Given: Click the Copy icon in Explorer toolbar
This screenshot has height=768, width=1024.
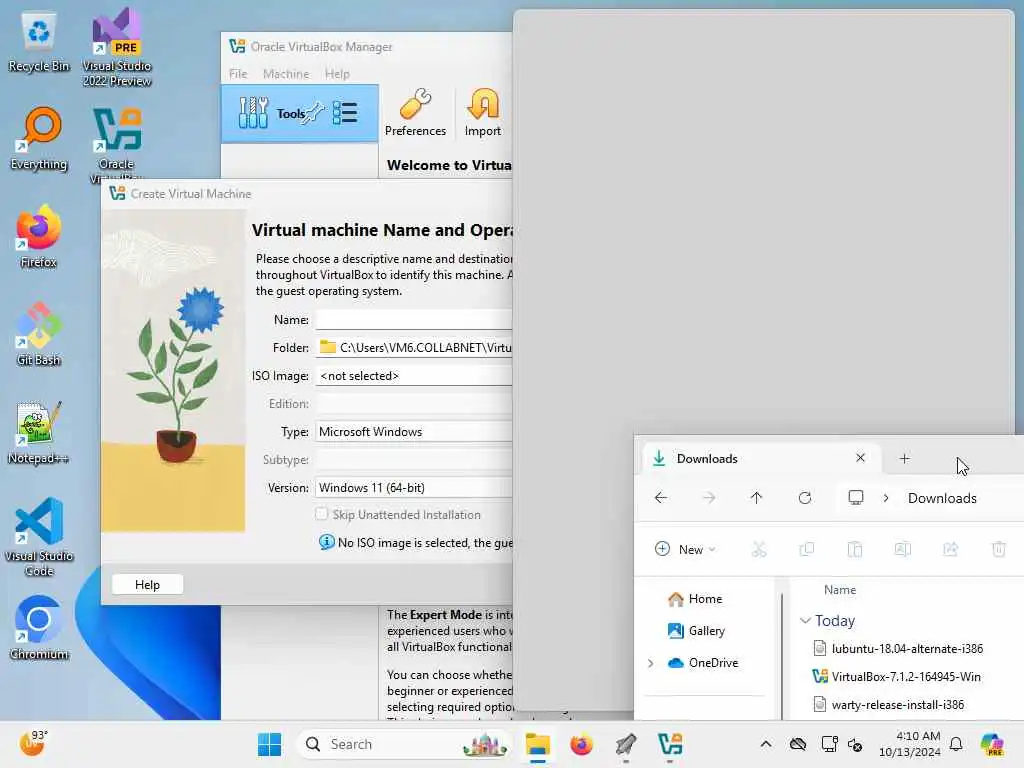Looking at the screenshot, I should [x=807, y=549].
